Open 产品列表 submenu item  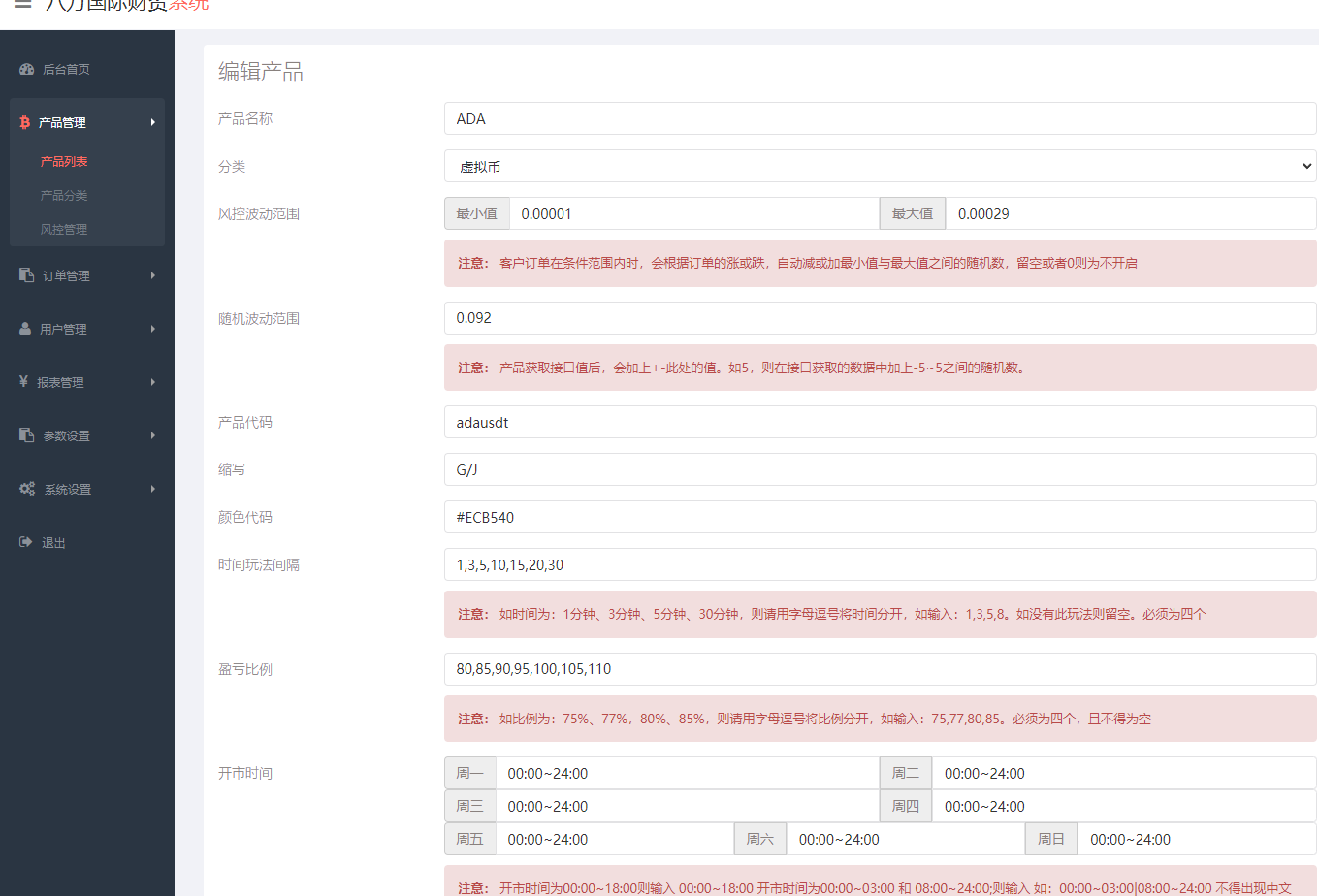(x=64, y=161)
